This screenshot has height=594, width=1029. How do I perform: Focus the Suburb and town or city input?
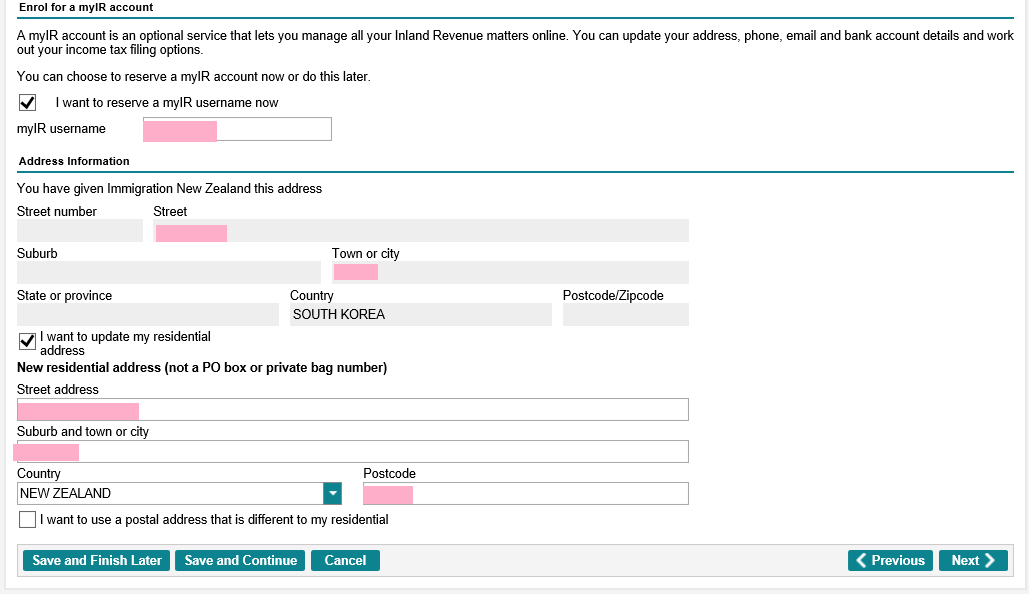pyautogui.click(x=352, y=451)
